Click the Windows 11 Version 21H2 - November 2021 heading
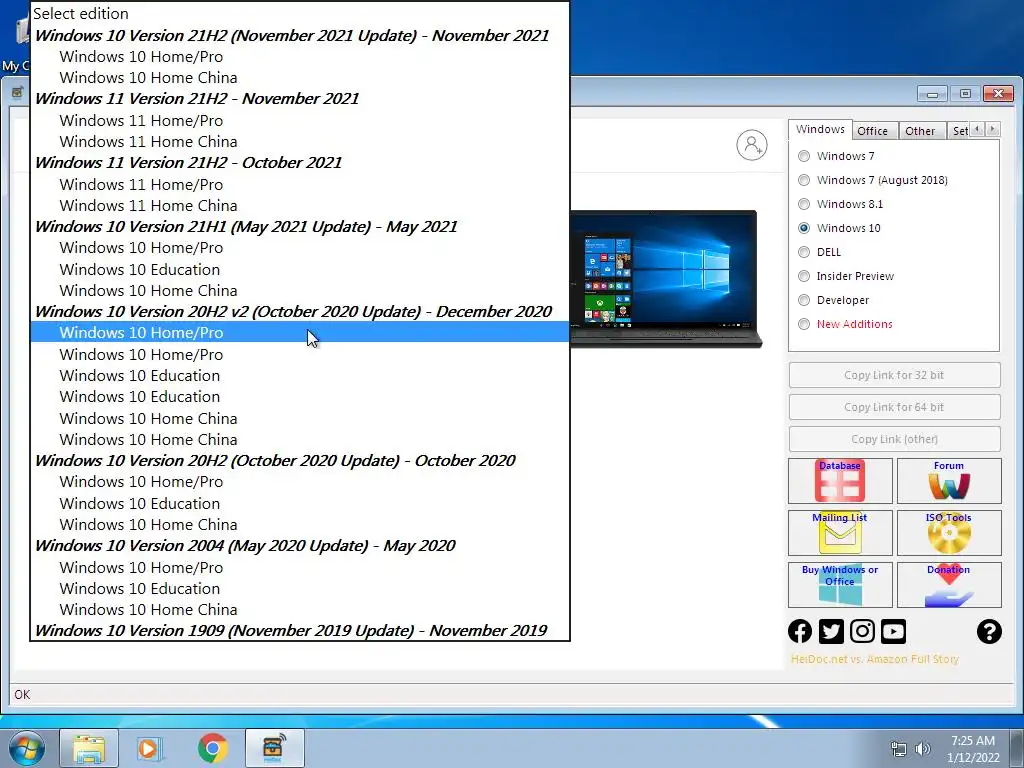The height and width of the screenshot is (768, 1024). click(300, 99)
